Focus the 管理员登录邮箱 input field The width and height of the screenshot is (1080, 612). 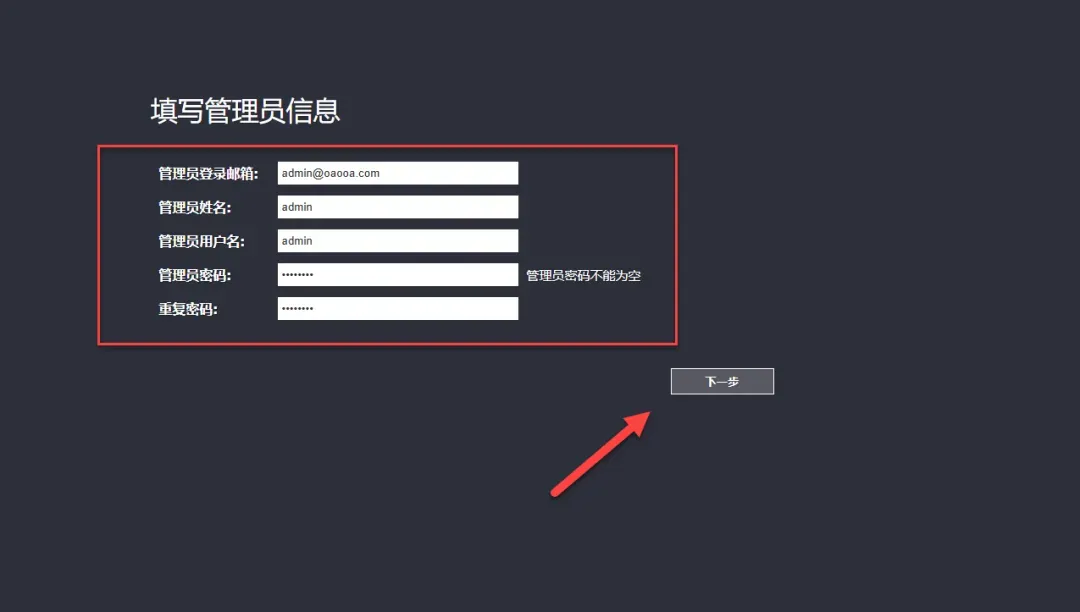(x=397, y=173)
